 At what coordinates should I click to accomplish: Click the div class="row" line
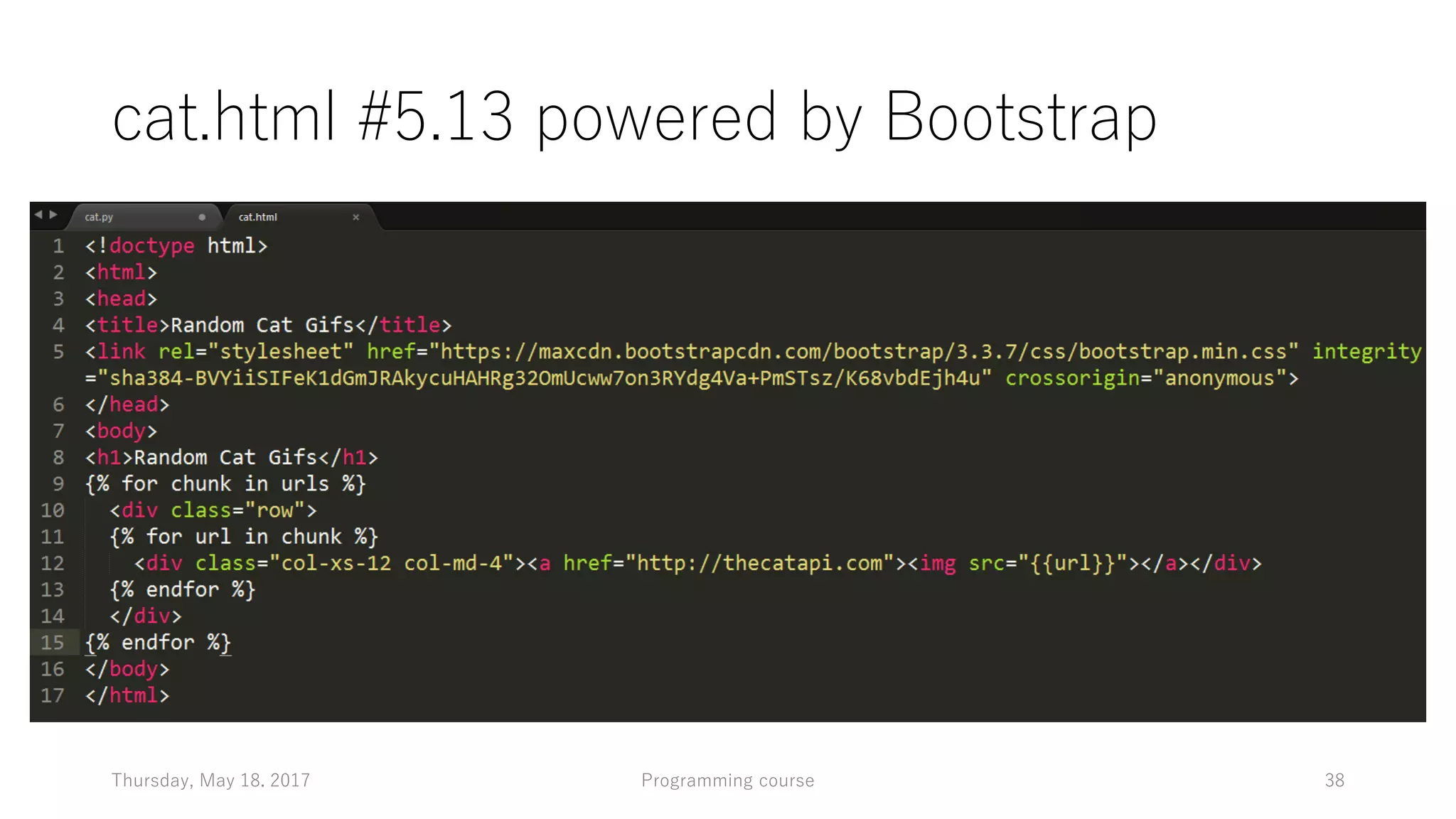tap(213, 510)
